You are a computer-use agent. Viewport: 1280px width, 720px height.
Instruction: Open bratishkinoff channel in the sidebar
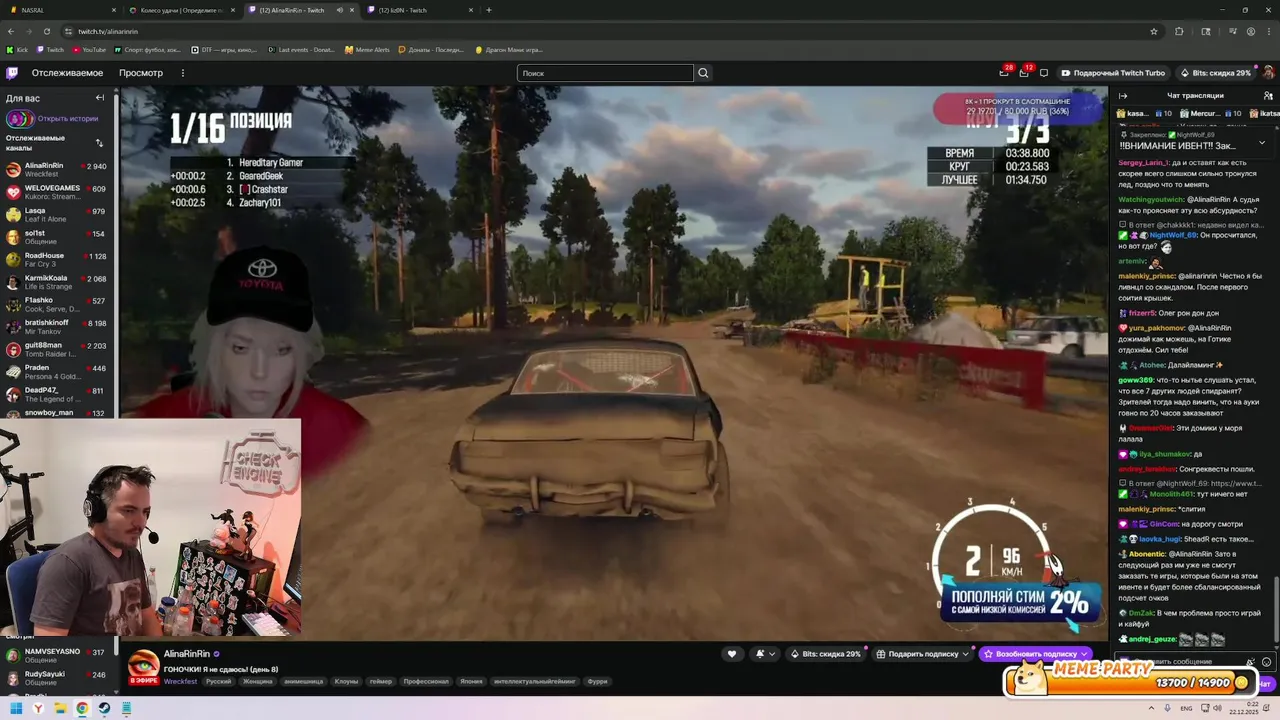[58, 327]
